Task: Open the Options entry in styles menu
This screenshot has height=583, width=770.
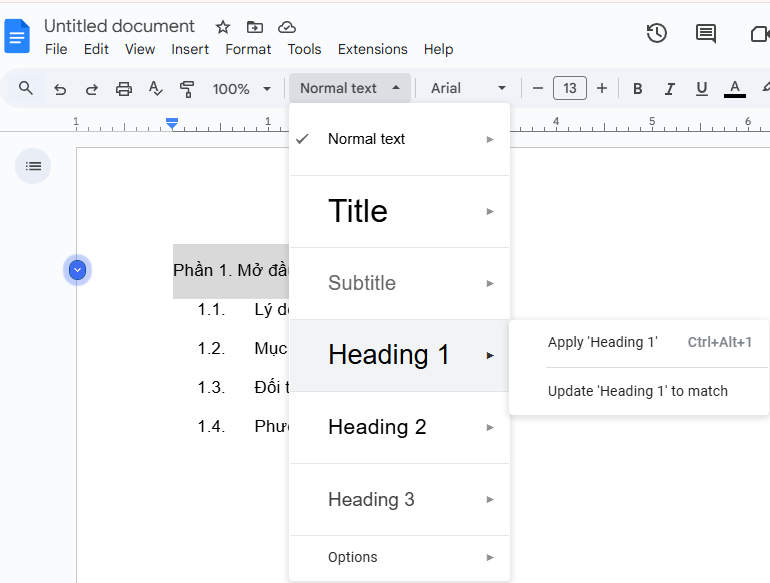Action: 399,557
